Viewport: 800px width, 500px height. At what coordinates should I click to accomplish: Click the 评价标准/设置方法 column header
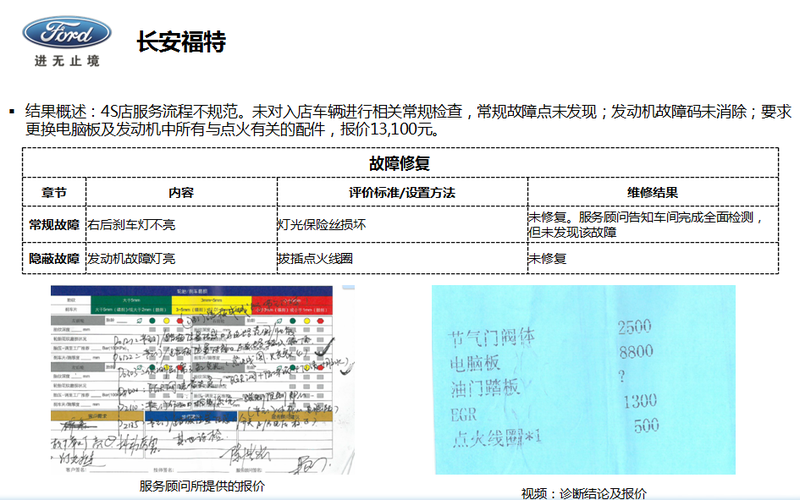pyautogui.click(x=402, y=192)
